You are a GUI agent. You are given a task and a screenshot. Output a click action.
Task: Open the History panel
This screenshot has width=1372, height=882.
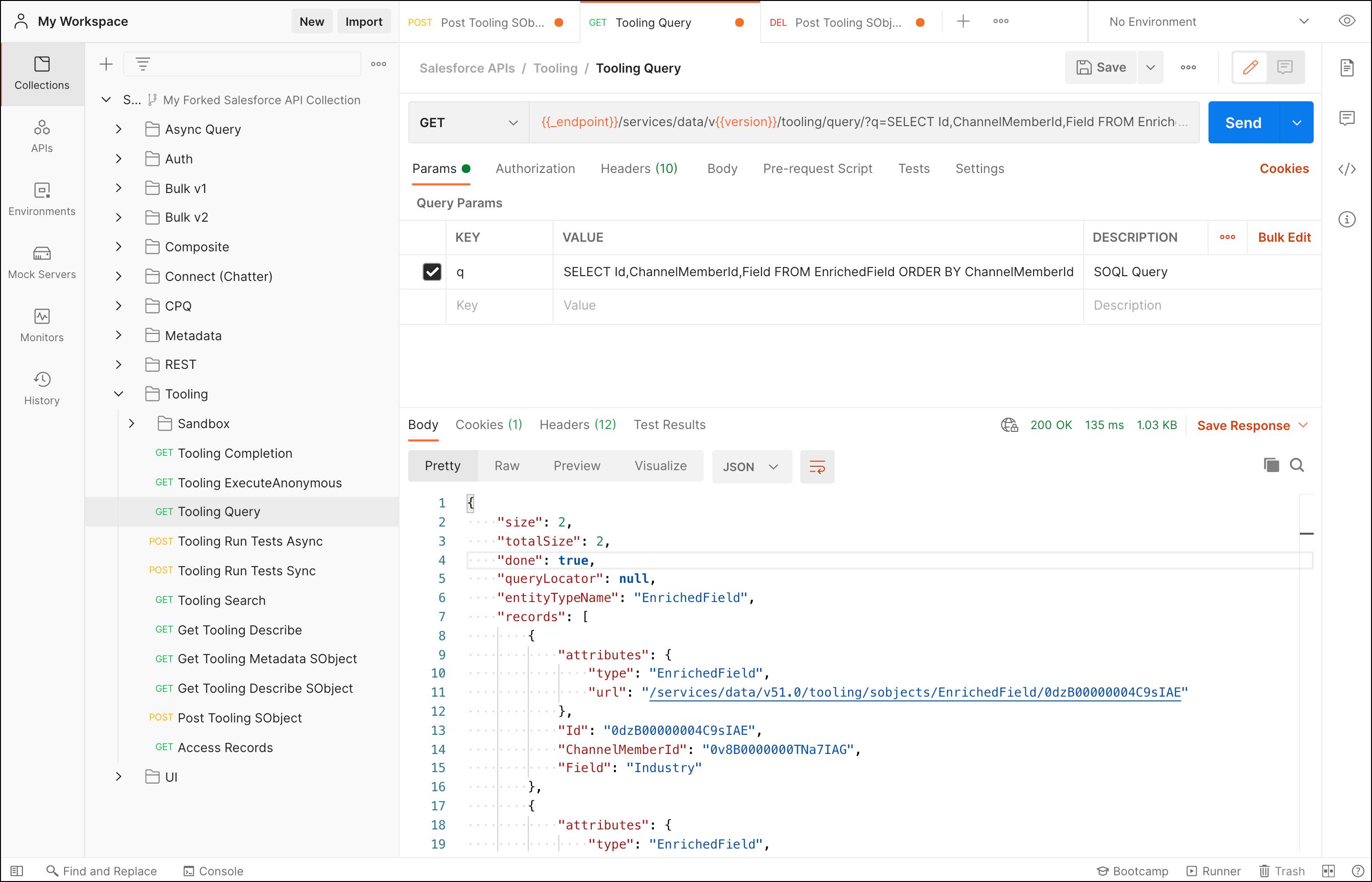click(41, 388)
